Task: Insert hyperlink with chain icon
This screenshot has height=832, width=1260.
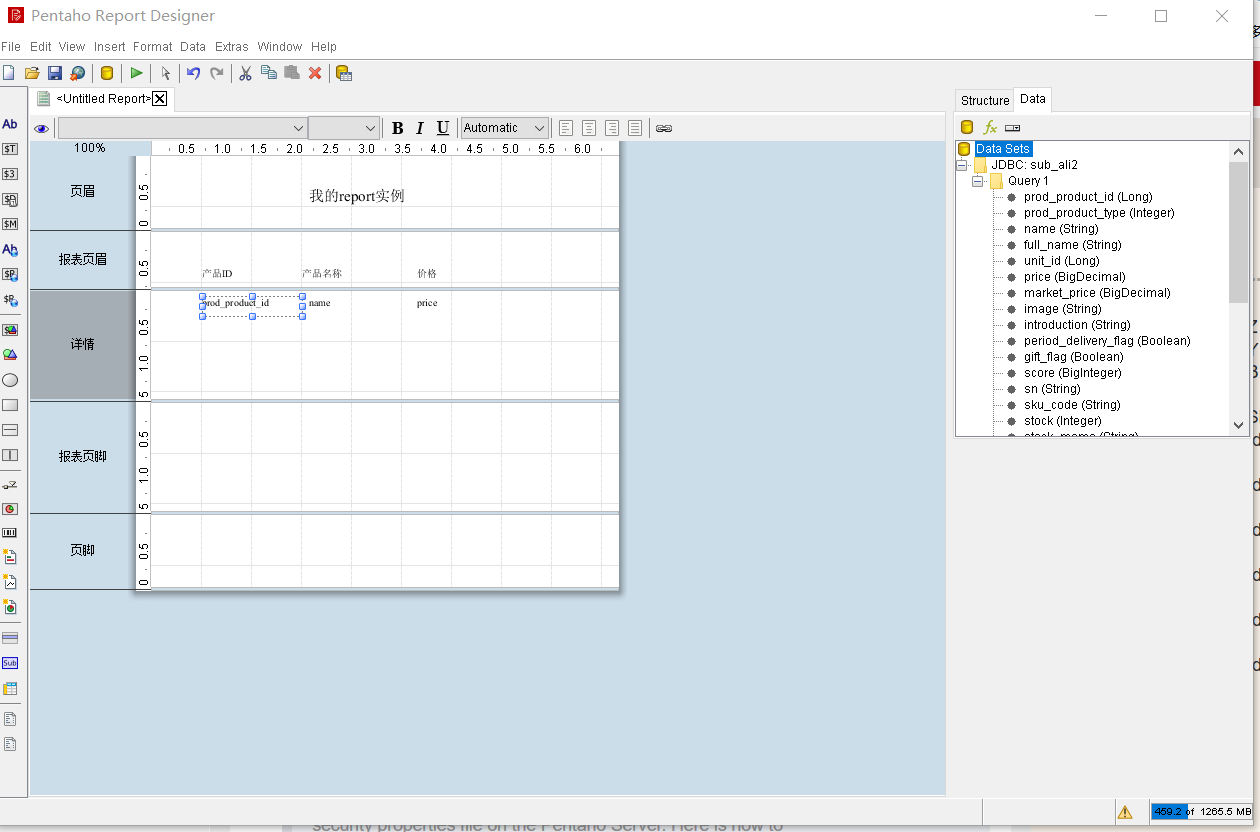Action: (x=664, y=128)
